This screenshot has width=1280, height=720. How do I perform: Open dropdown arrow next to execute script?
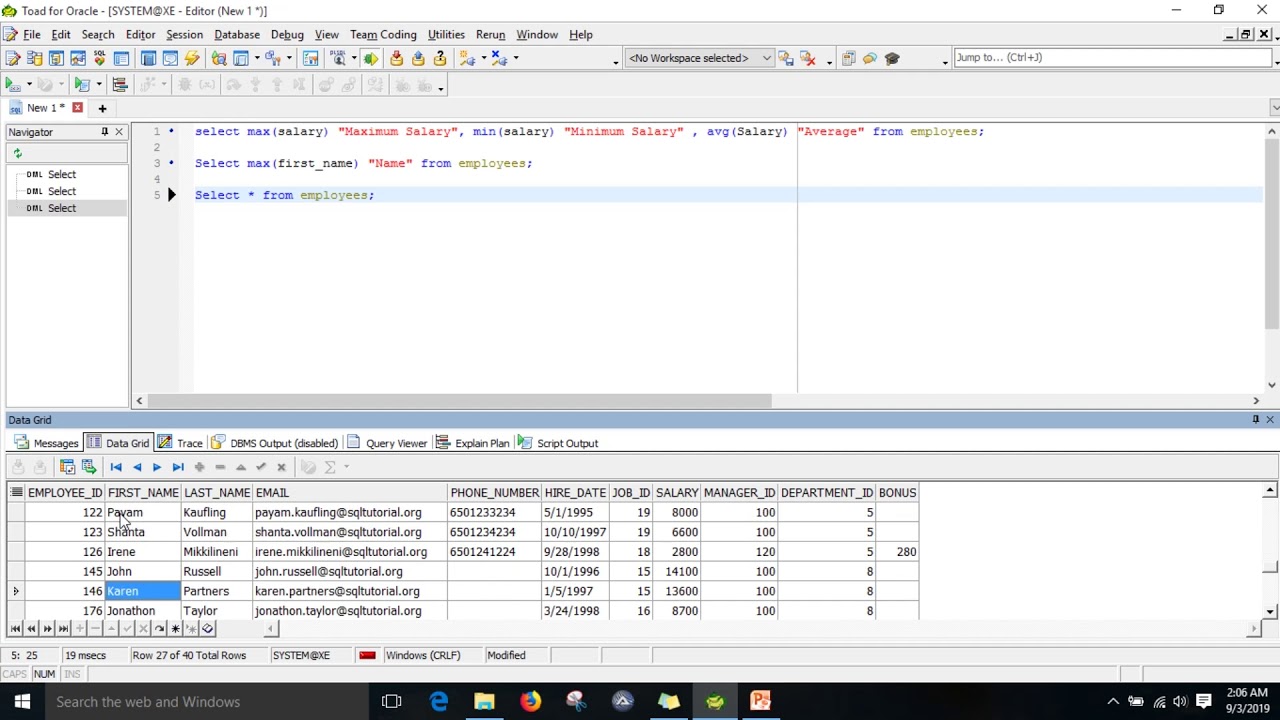(x=98, y=84)
